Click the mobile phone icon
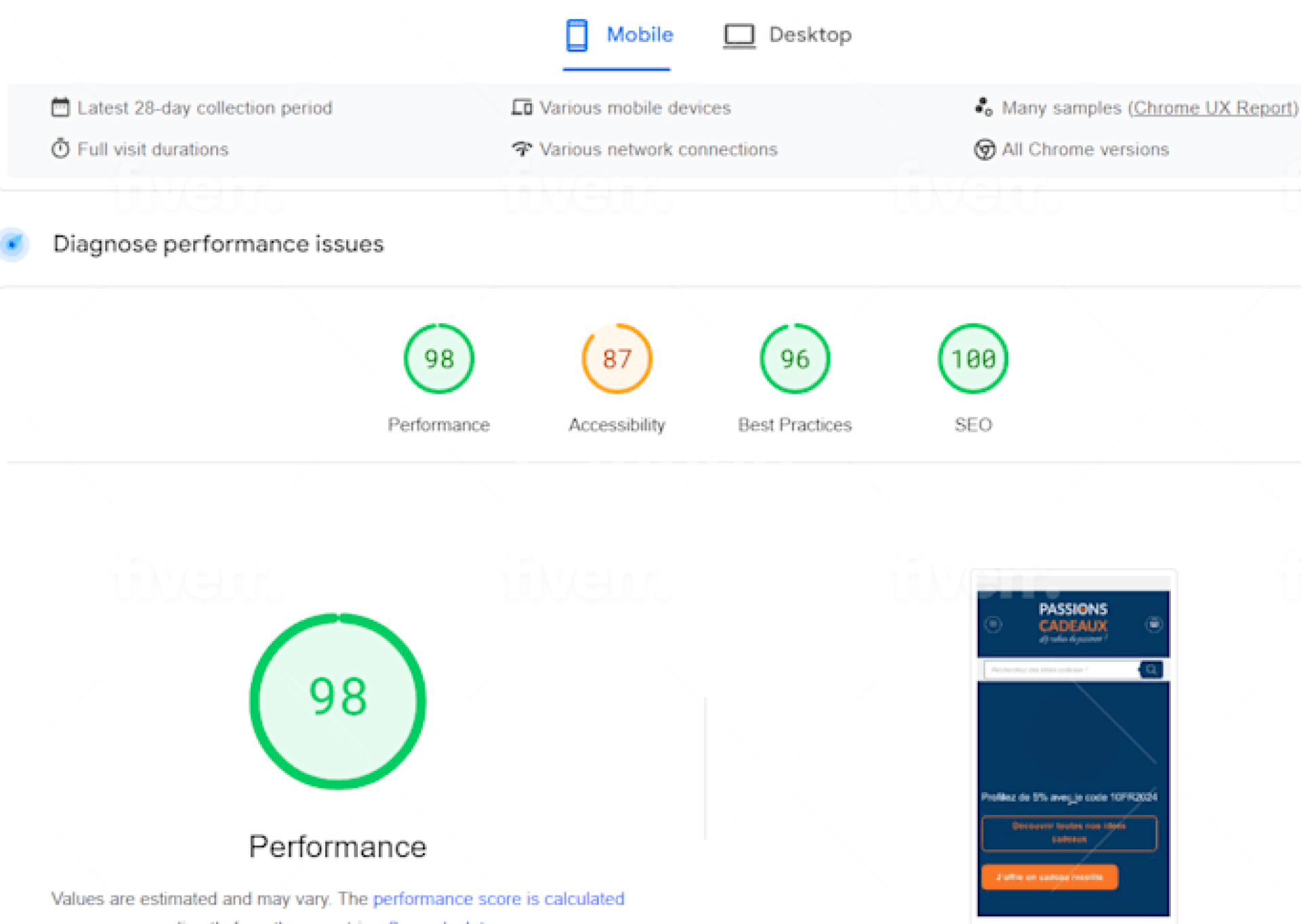The width and height of the screenshot is (1301, 924). pos(577,35)
